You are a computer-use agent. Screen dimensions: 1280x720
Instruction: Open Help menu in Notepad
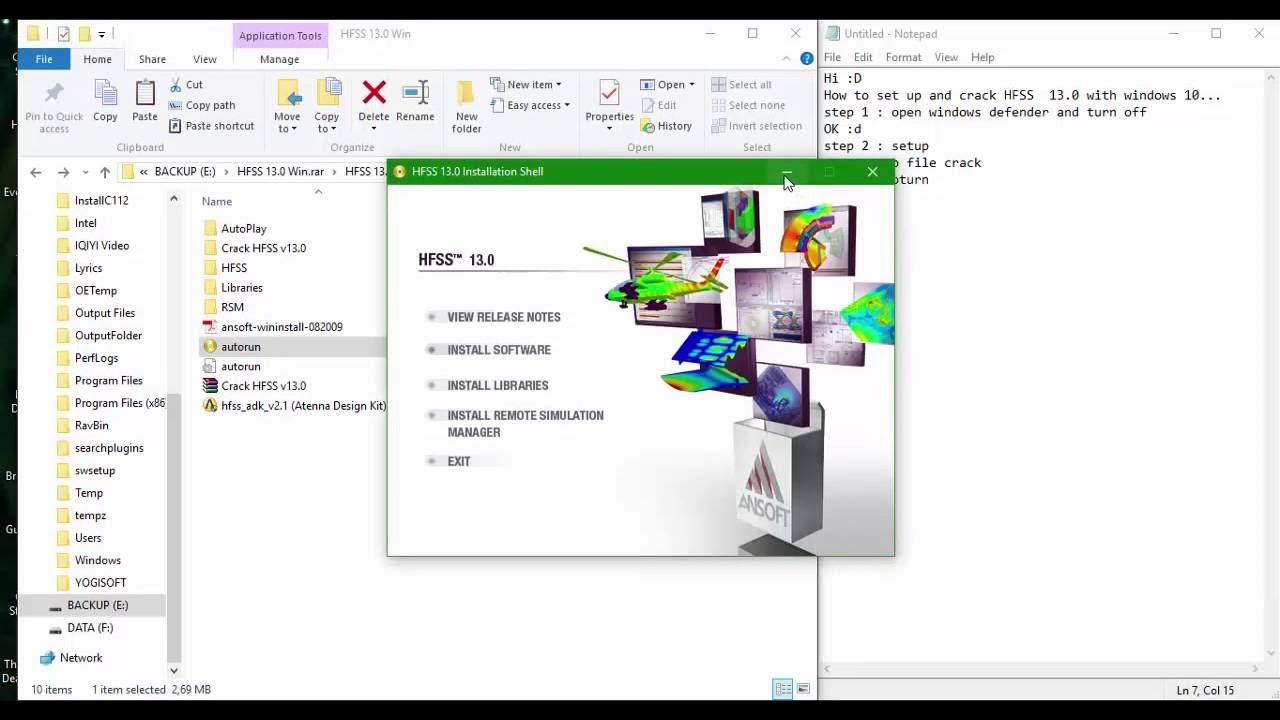click(982, 57)
